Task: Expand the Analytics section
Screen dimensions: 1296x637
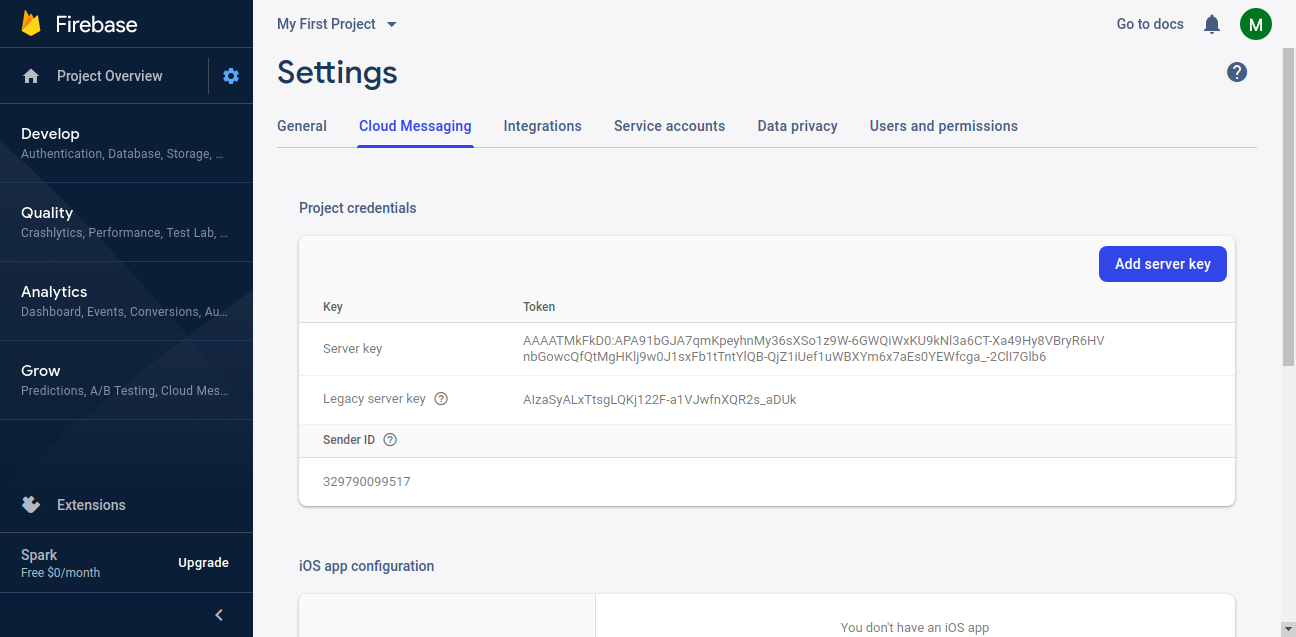Action: pyautogui.click(x=126, y=301)
